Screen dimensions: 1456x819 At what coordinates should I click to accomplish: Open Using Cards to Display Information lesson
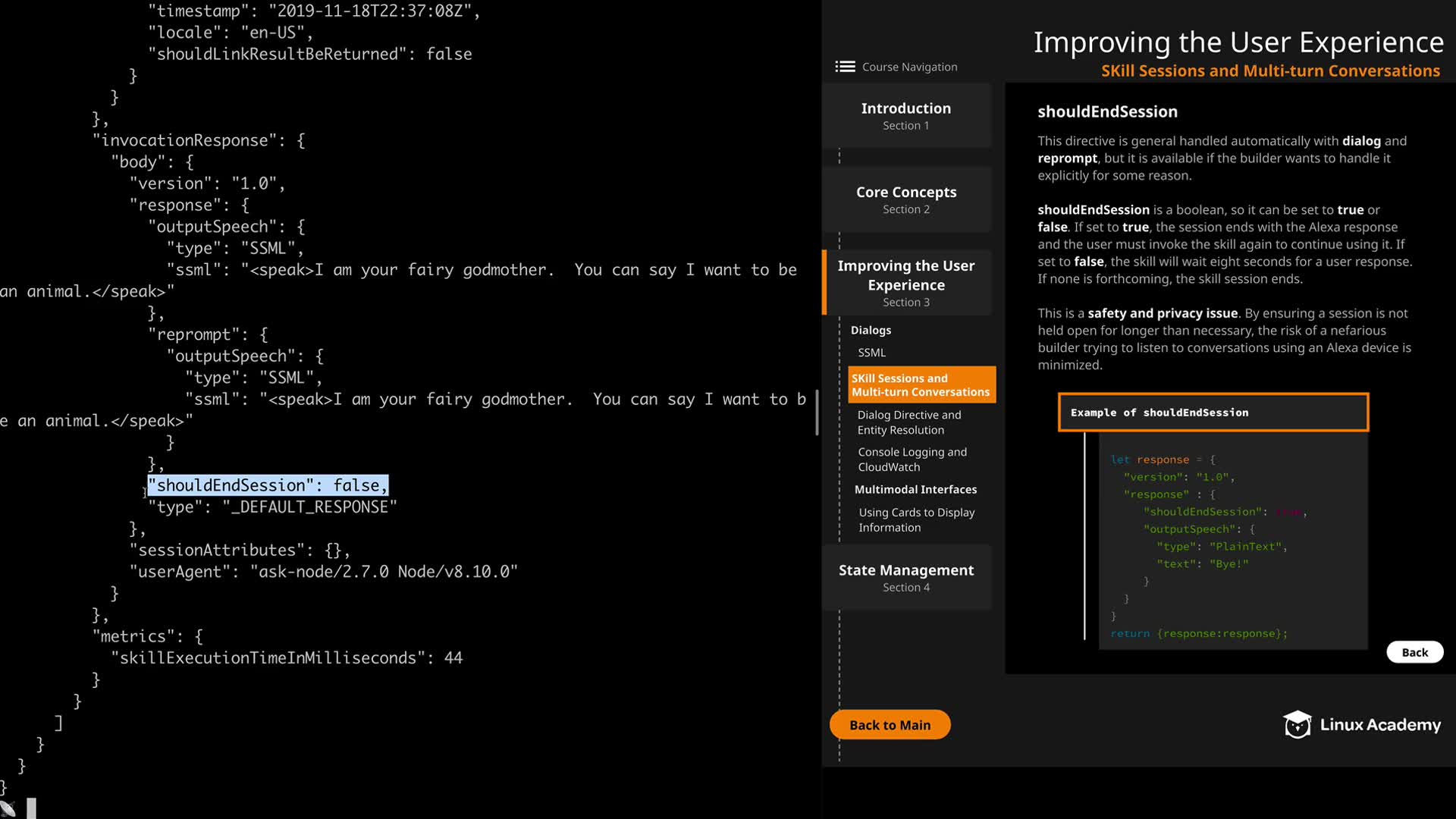[916, 520]
